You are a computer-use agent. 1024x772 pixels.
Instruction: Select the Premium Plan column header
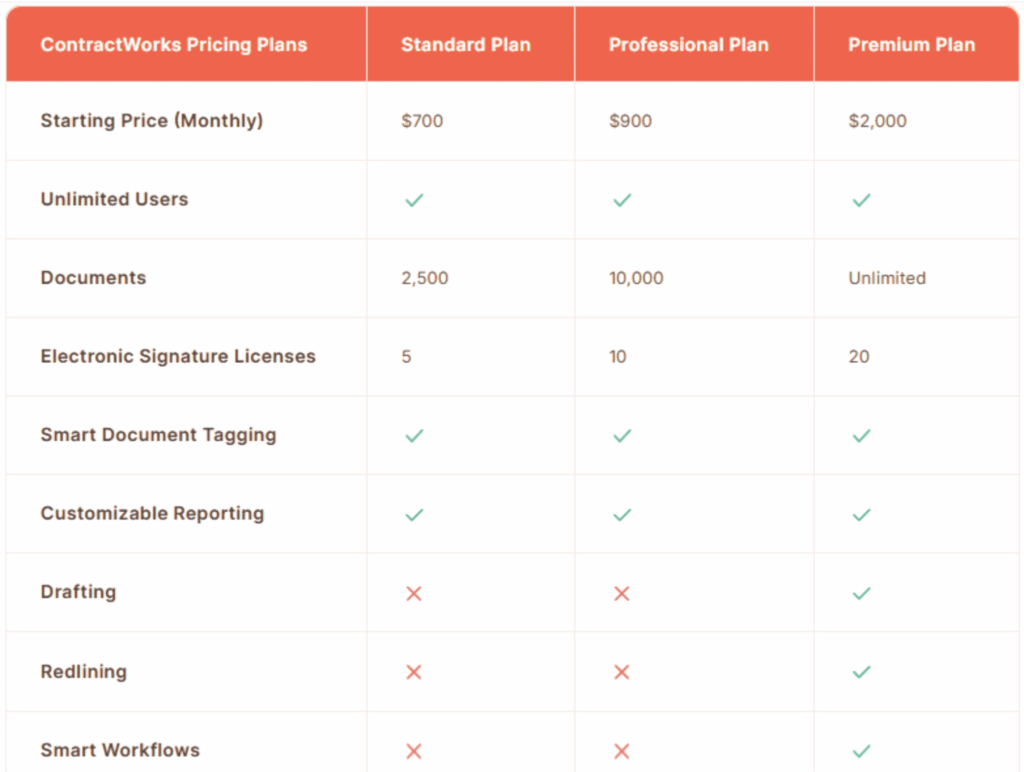coord(911,44)
